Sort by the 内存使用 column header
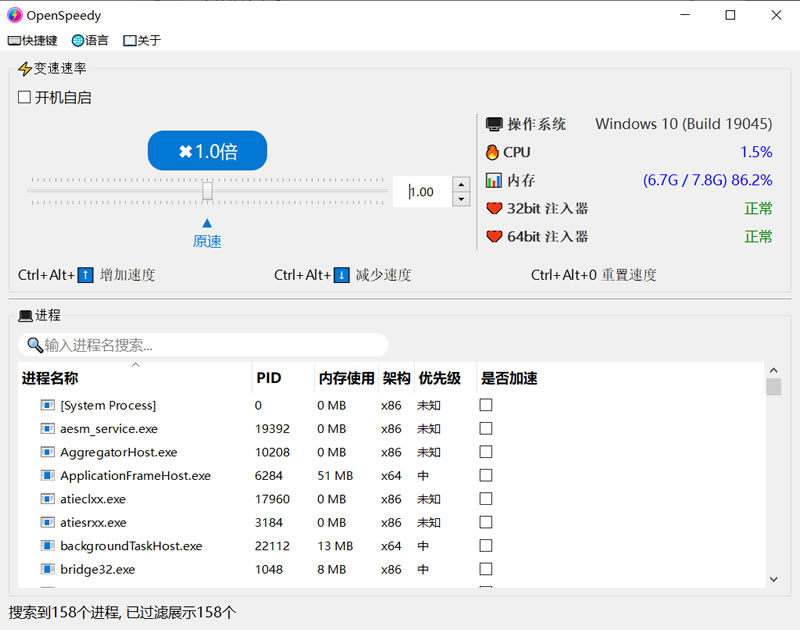The image size is (800, 630). click(x=346, y=378)
